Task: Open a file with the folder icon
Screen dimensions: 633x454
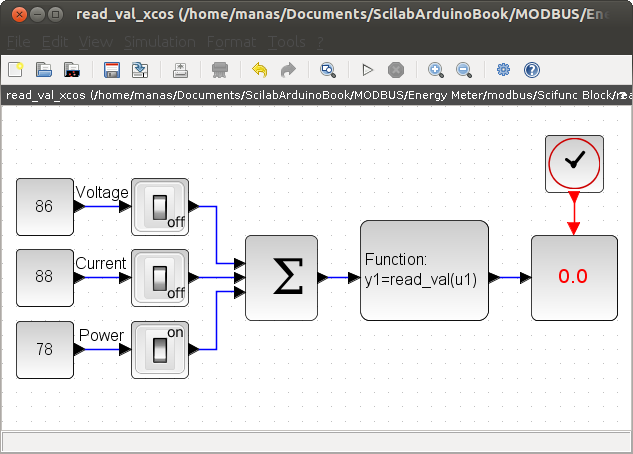Action: (x=44, y=70)
